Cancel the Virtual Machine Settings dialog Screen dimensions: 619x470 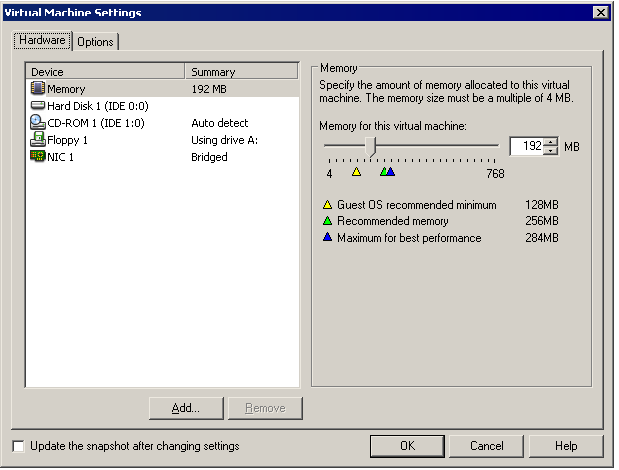click(x=487, y=446)
